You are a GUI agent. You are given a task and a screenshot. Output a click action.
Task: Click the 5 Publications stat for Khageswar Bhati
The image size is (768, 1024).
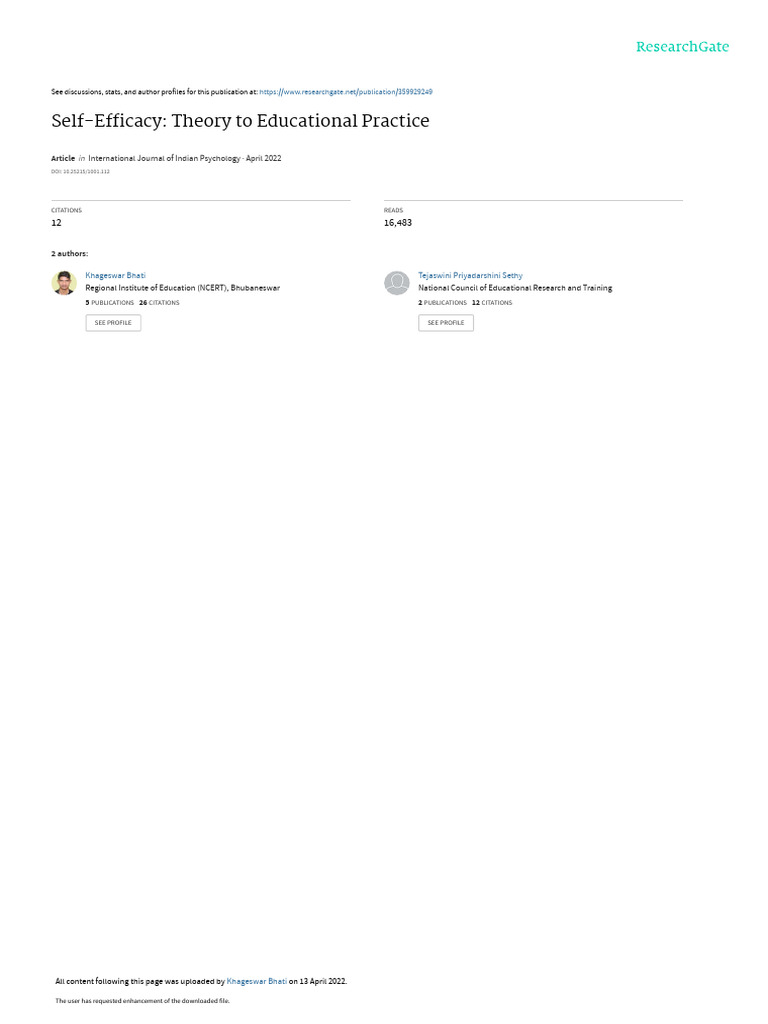(110, 303)
